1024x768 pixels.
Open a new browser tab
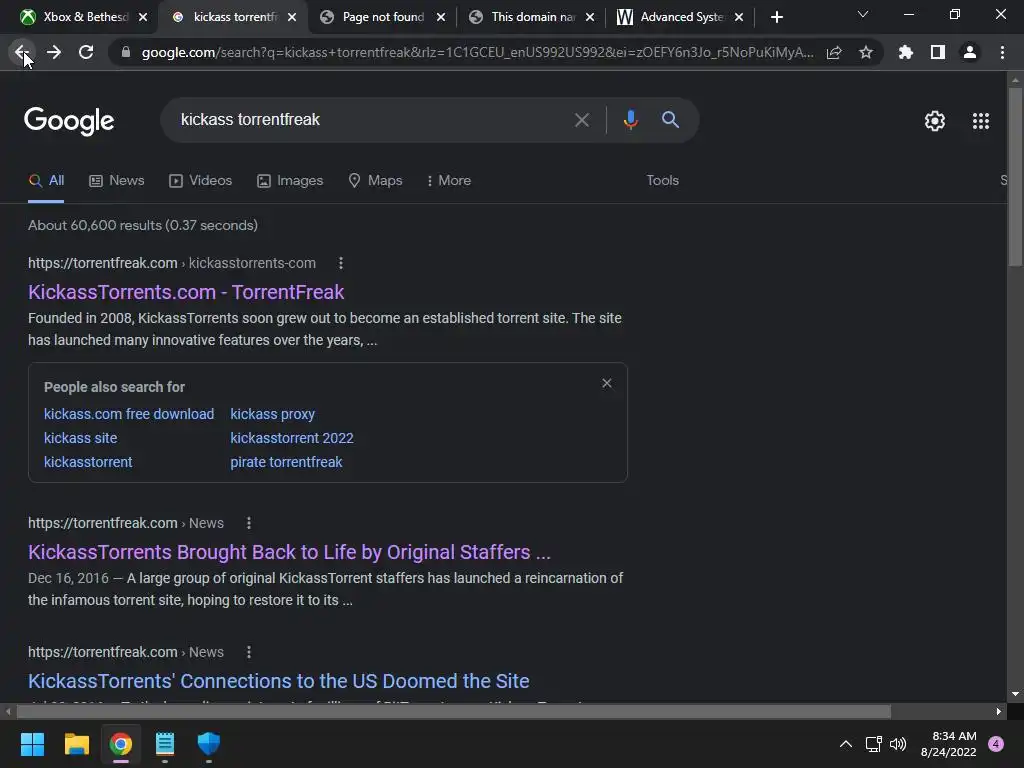click(776, 17)
